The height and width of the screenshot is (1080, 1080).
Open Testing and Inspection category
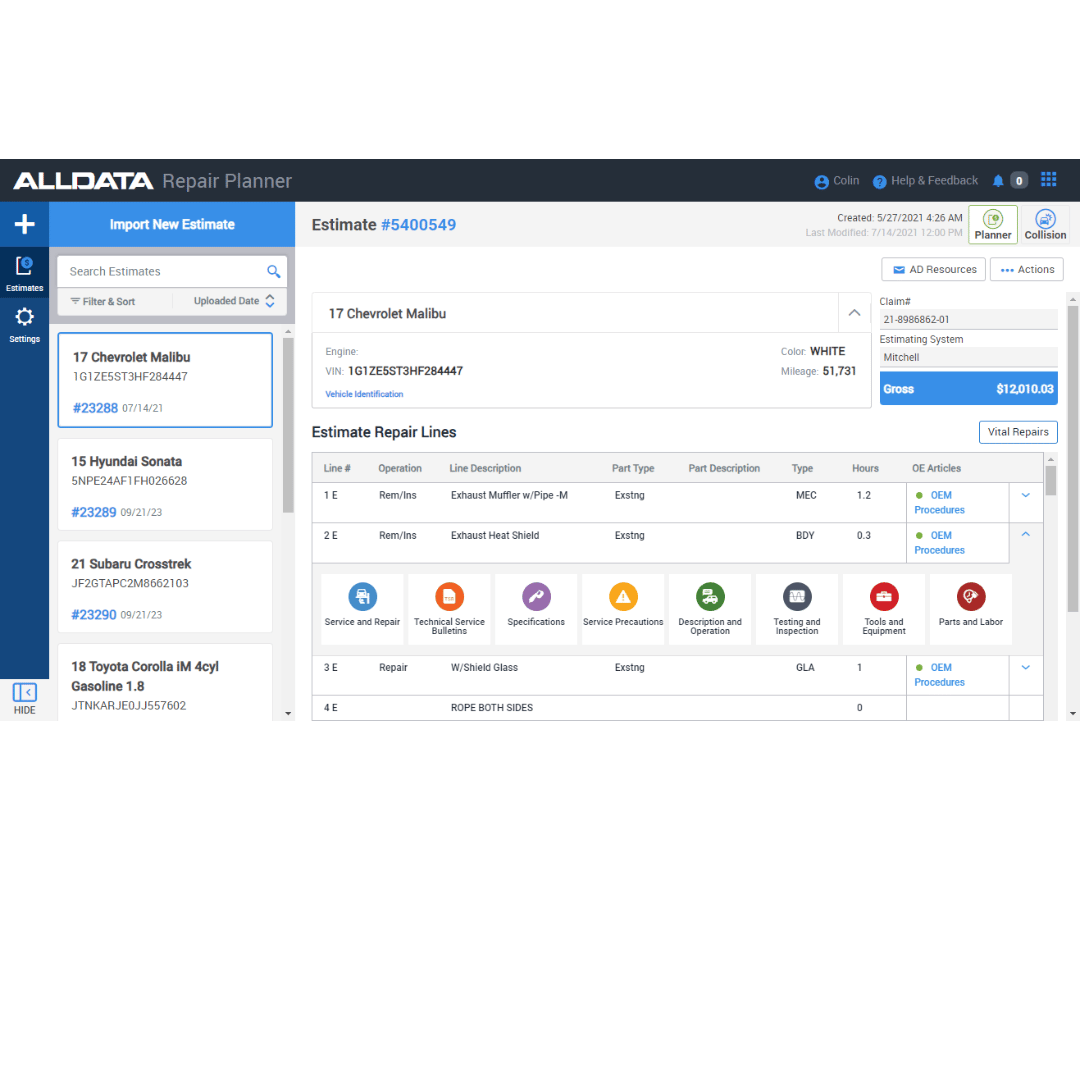coord(797,609)
